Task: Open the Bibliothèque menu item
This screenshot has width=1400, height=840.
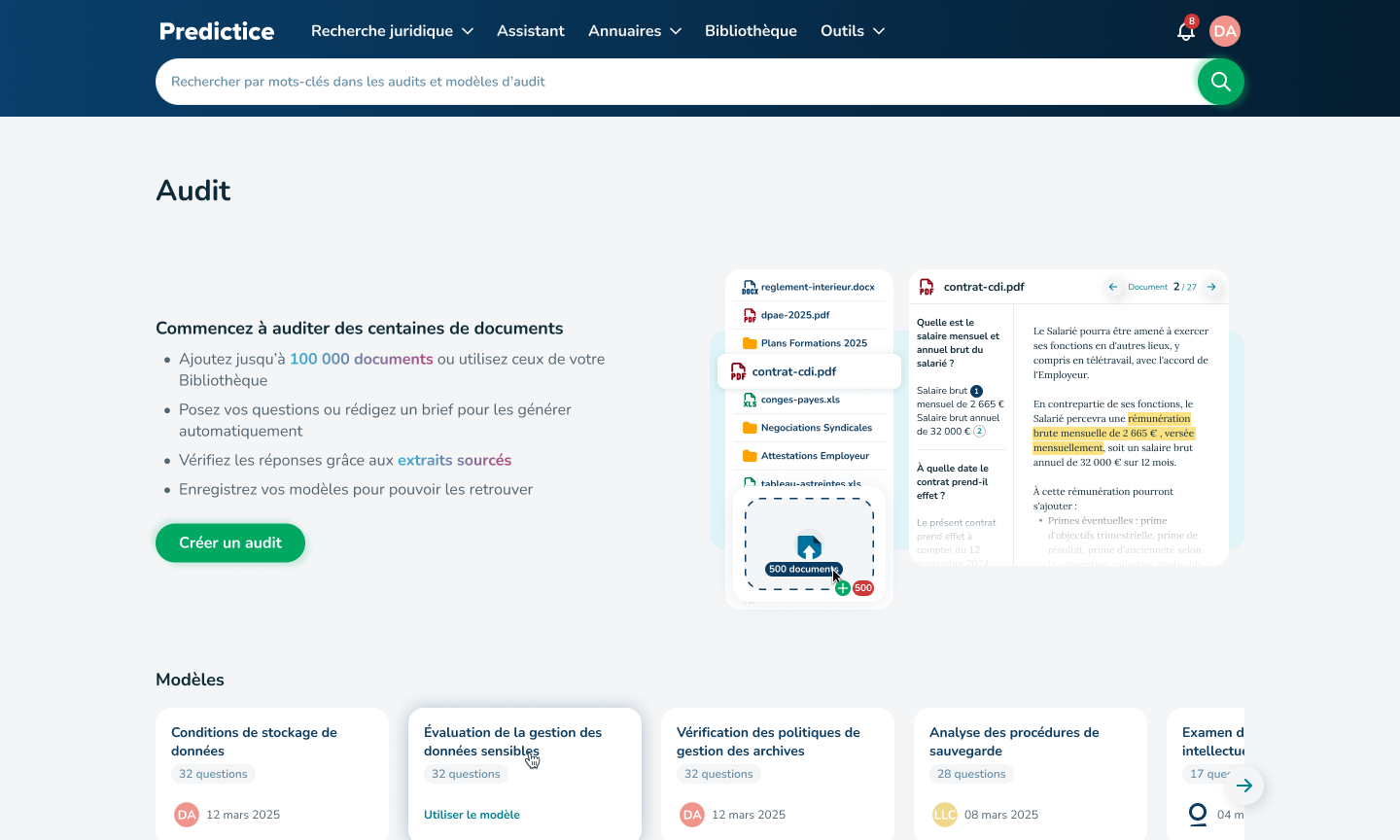Action: (x=751, y=31)
